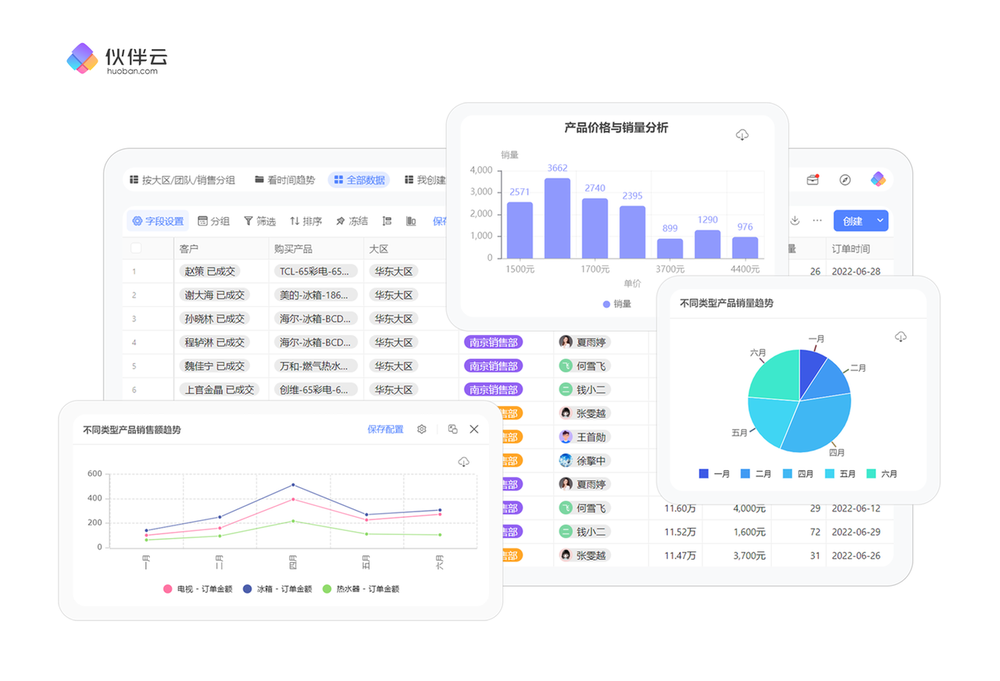Viewport: 1000px width, 681px height.
Task: Toggle 六月 legend item in pie chart
Action: coord(882,474)
